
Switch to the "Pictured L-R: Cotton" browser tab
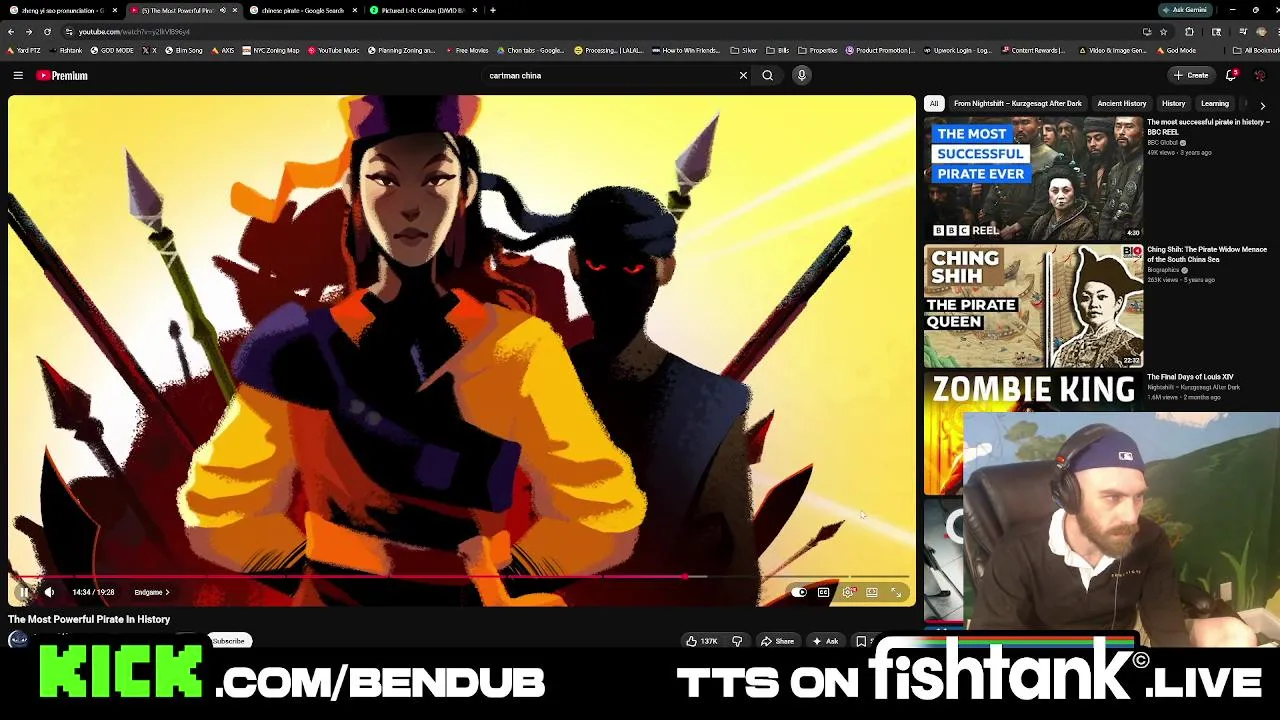point(422,10)
